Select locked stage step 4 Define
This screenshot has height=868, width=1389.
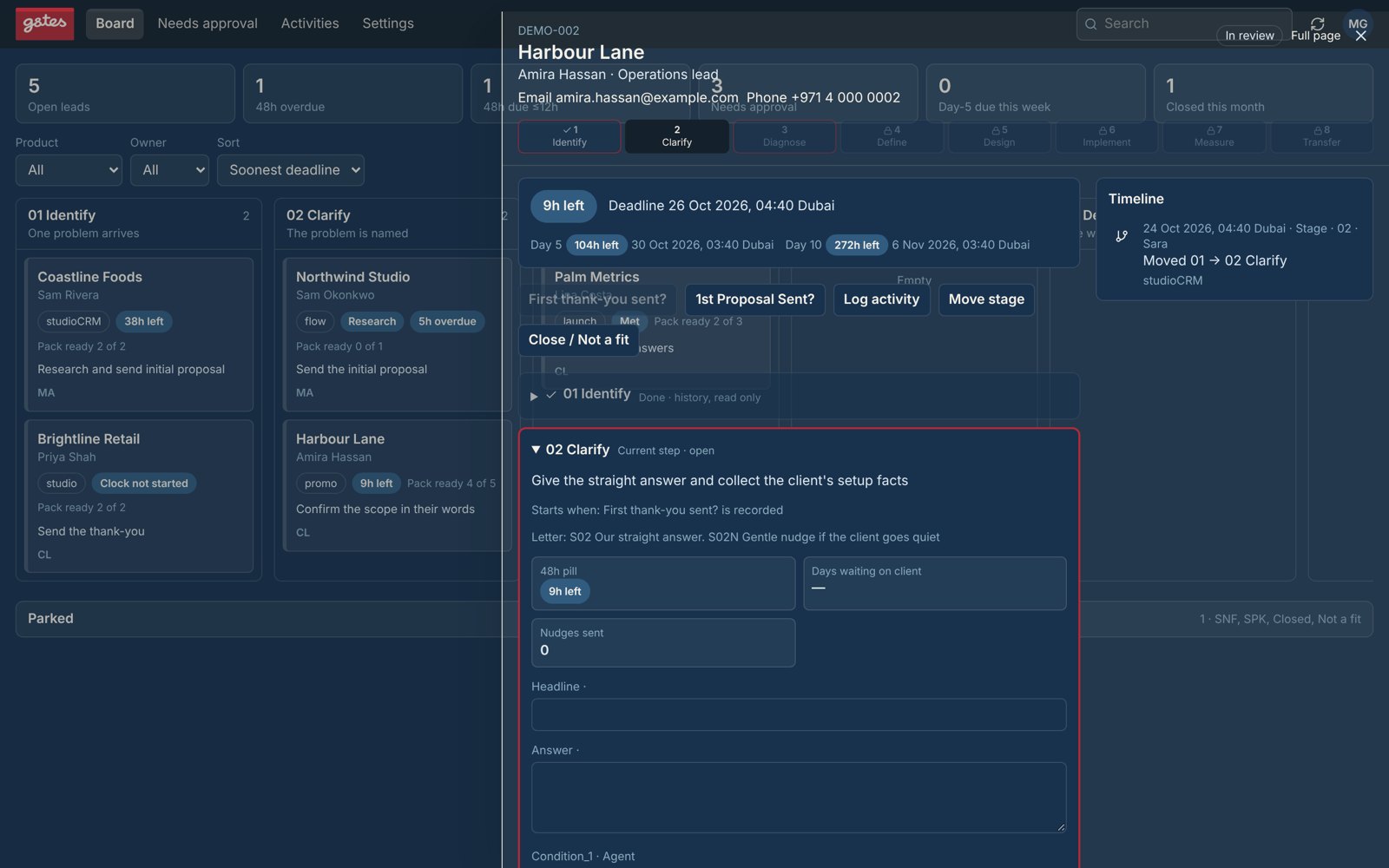pyautogui.click(x=892, y=136)
